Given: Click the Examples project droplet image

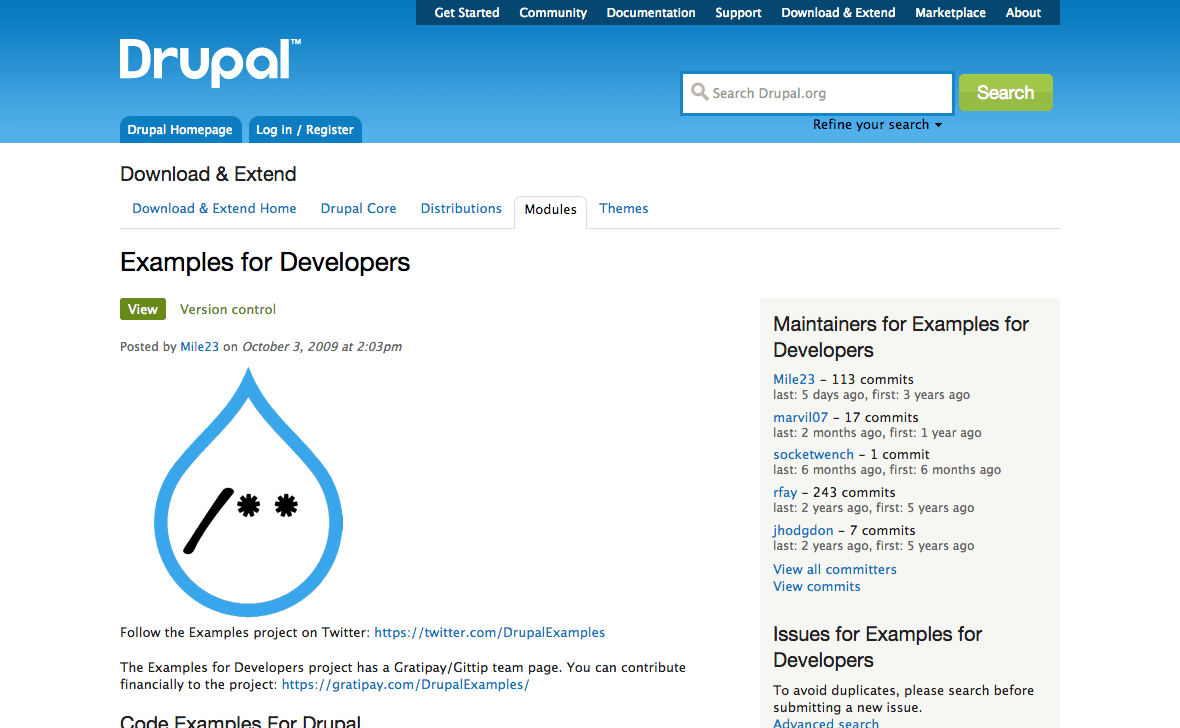Looking at the screenshot, I should tap(248, 492).
